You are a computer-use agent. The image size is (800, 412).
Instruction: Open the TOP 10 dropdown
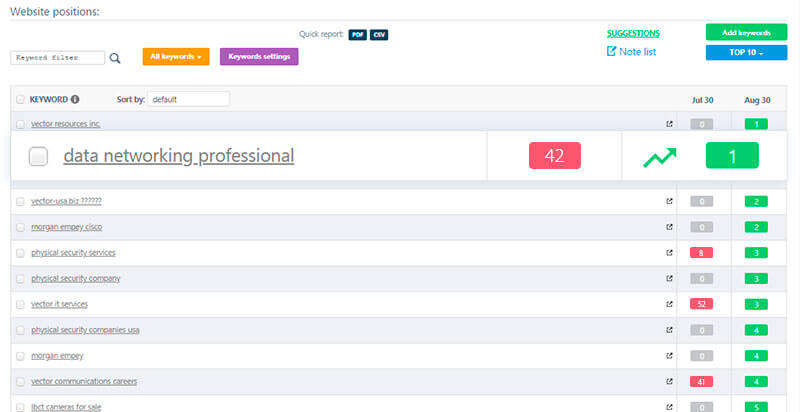tap(746, 52)
